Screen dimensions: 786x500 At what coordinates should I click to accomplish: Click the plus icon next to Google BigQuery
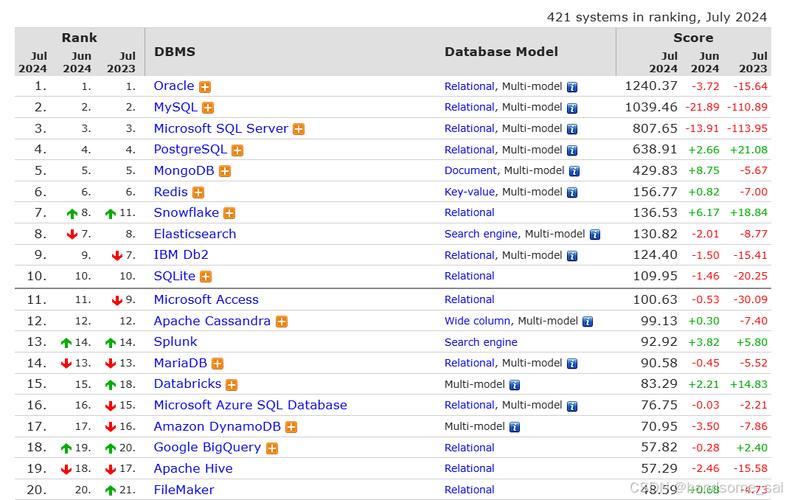(272, 448)
